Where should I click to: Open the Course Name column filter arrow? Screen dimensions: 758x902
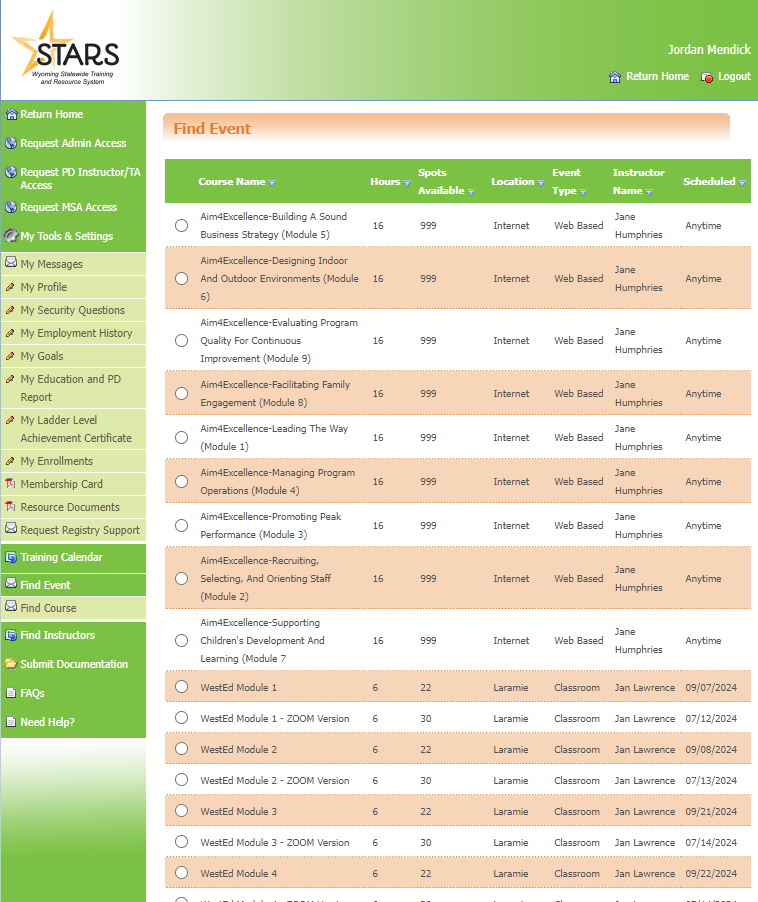272,183
